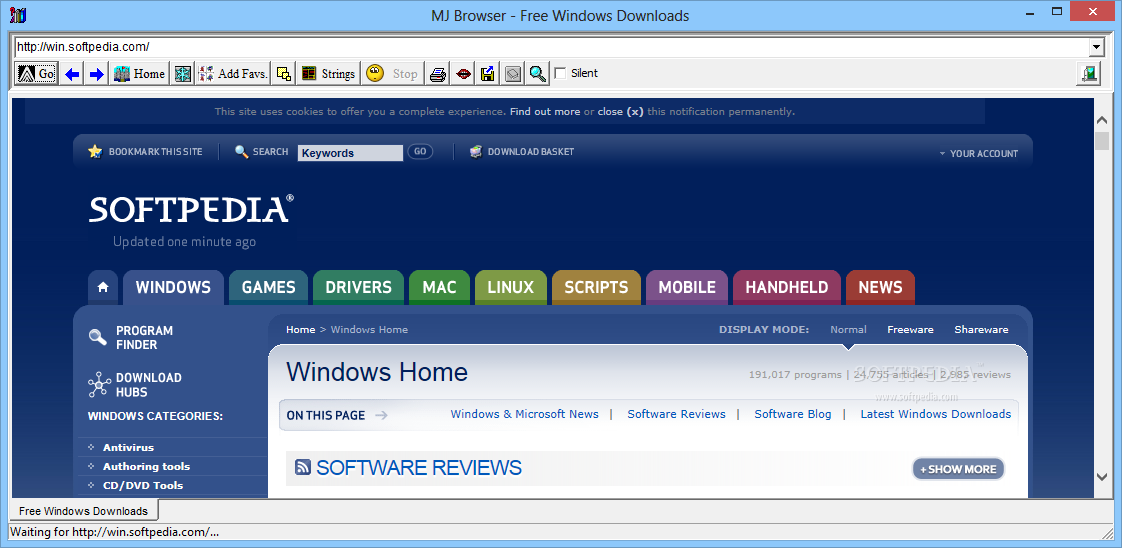Viewport: 1122px width, 548px height.
Task: Switch to the Handheld tab
Action: pos(786,287)
